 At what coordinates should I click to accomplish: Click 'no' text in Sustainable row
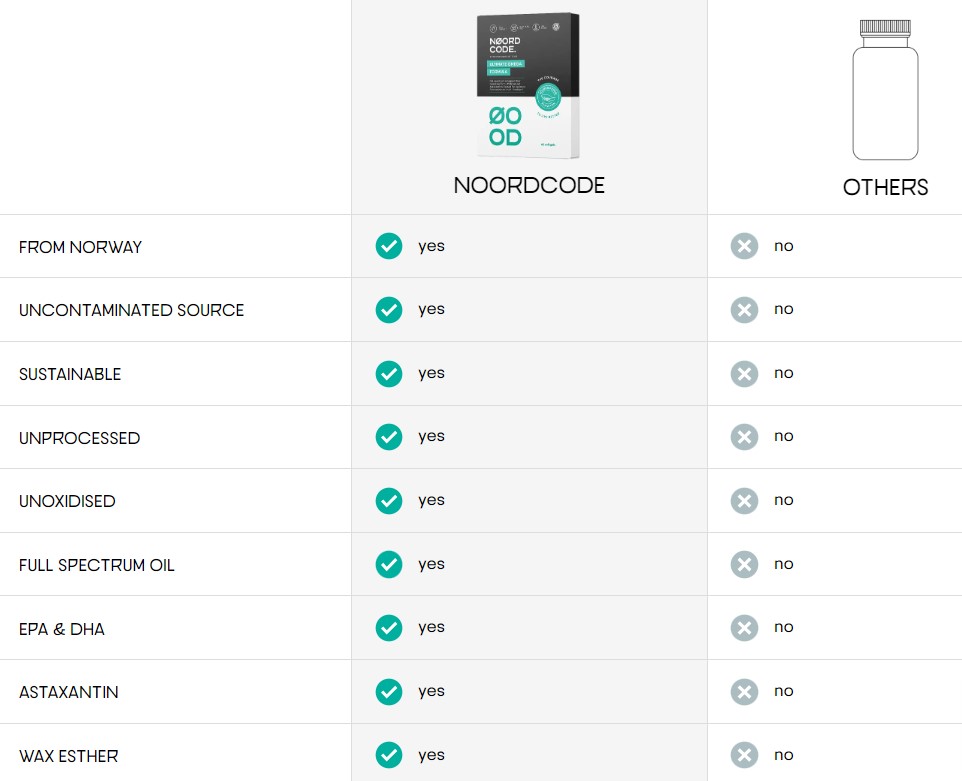tap(783, 373)
